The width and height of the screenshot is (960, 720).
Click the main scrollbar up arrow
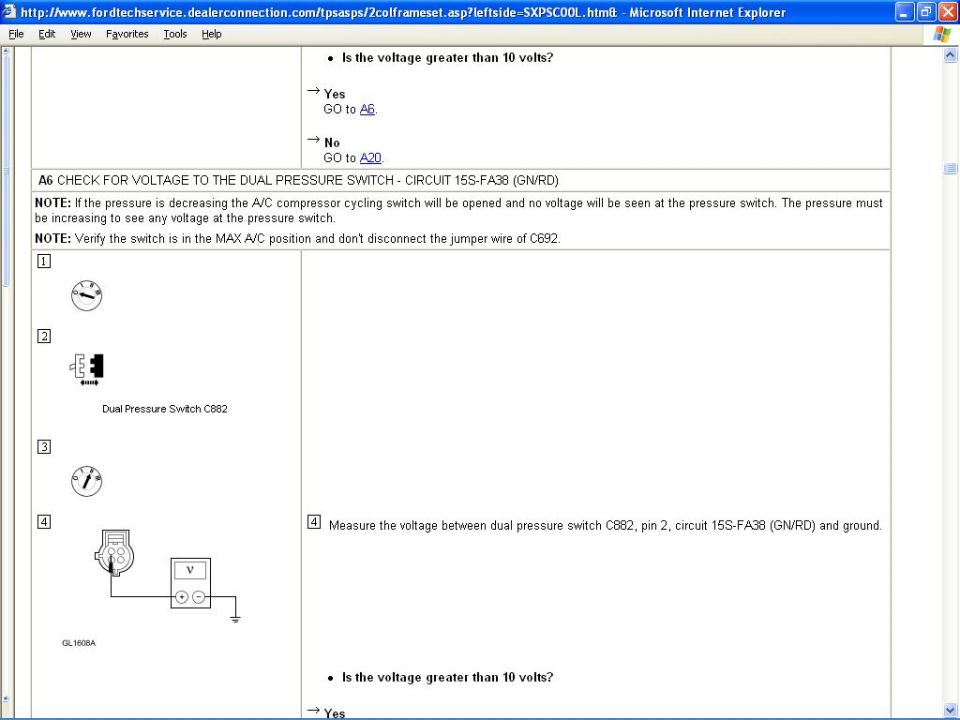click(950, 55)
